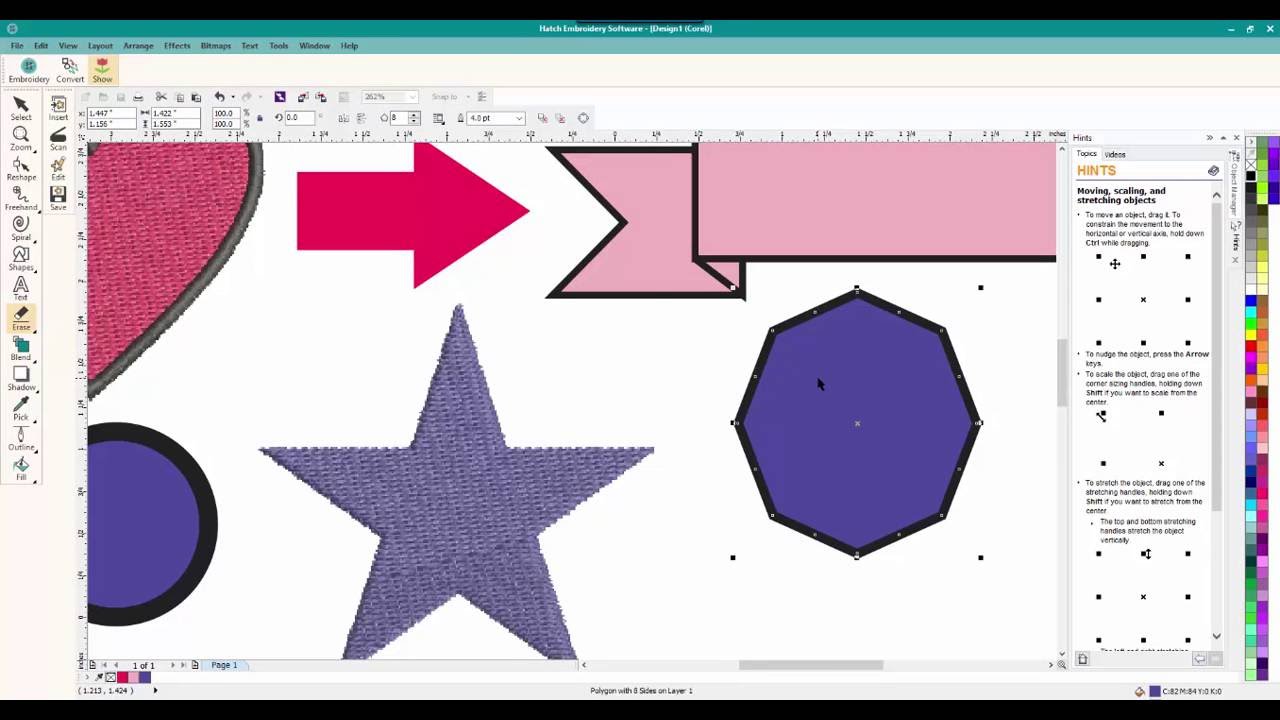Click the Convert icon
This screenshot has width=1280, height=720.
coord(70,70)
